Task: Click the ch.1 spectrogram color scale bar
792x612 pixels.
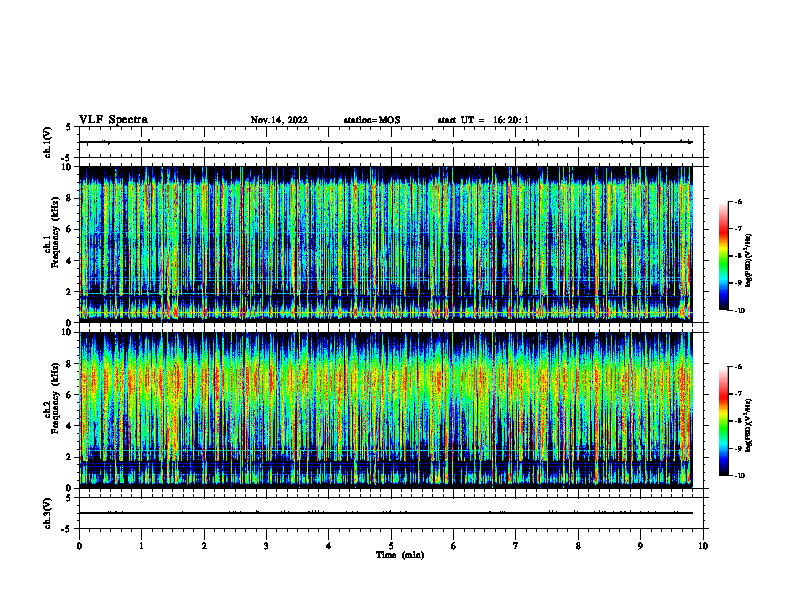Action: tap(723, 256)
